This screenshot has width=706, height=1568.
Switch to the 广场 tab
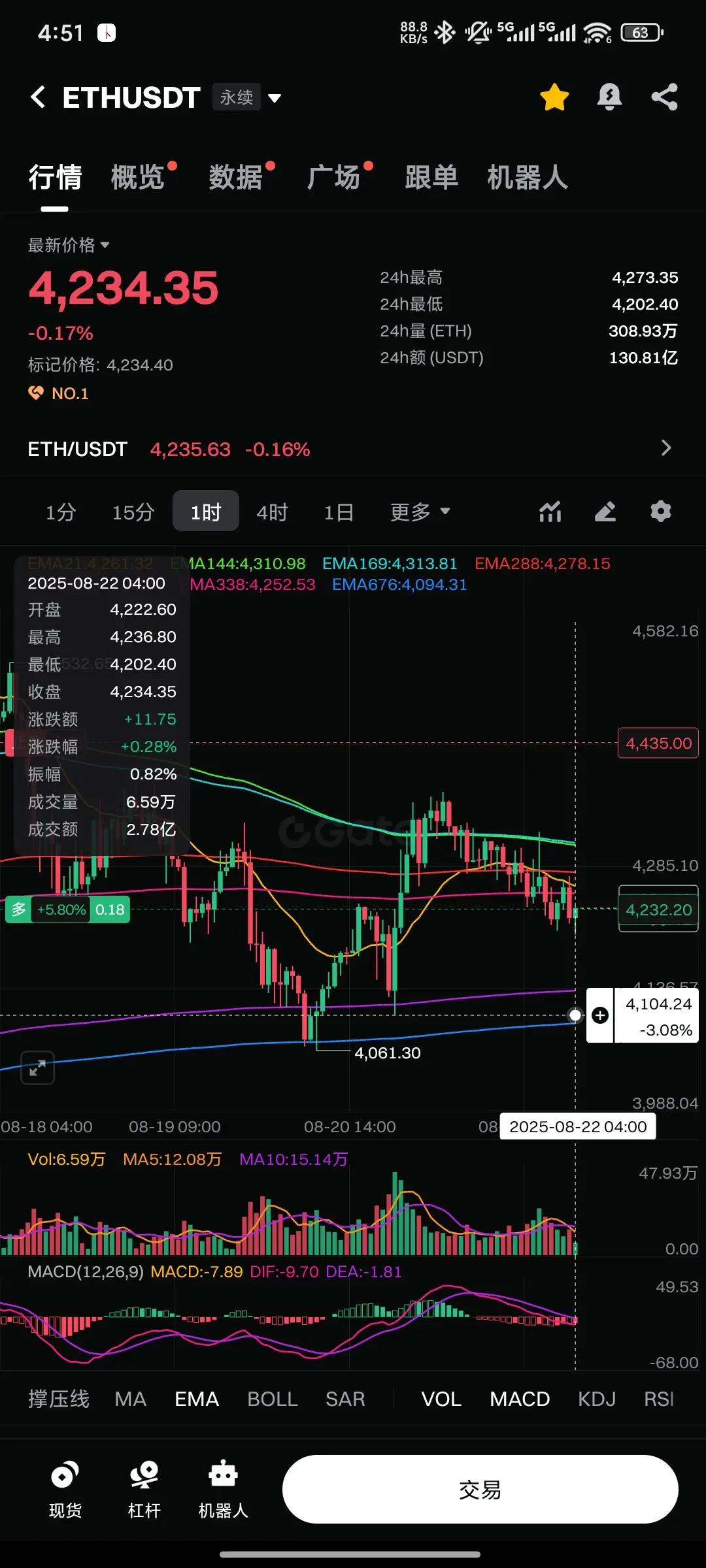click(x=334, y=177)
